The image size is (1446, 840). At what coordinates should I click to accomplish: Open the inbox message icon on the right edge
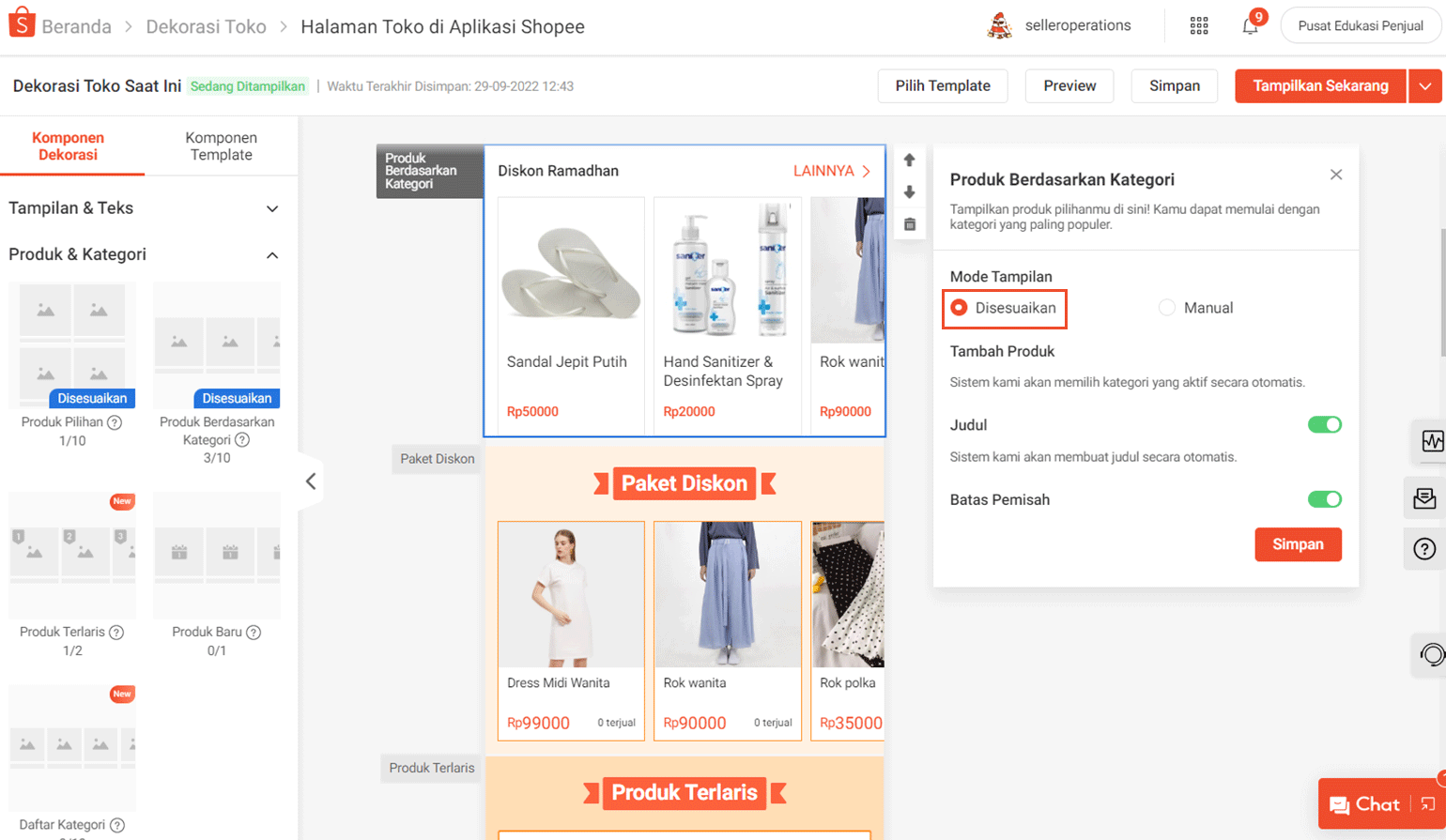coord(1428,497)
